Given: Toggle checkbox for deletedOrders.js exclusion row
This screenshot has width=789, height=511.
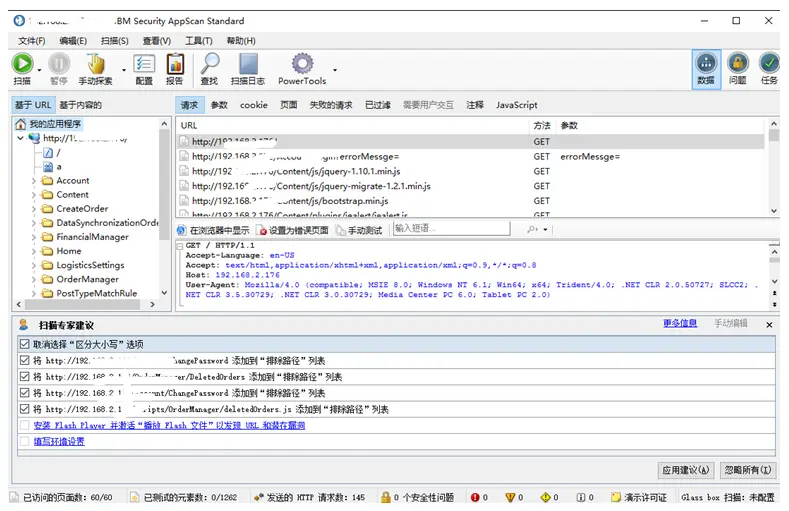Looking at the screenshot, I should pos(24,409).
